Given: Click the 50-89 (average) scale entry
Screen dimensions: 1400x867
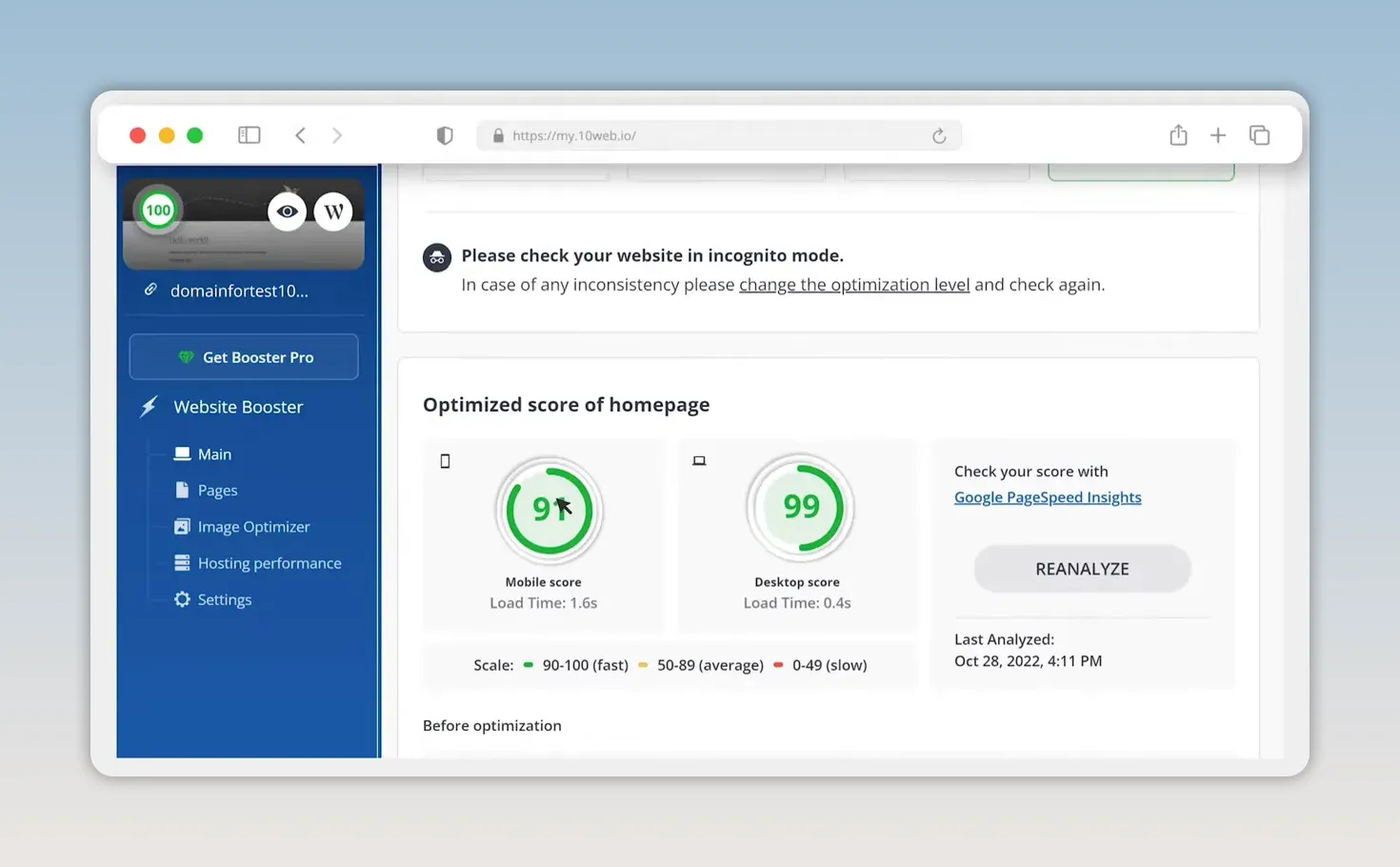Looking at the screenshot, I should point(701,665).
